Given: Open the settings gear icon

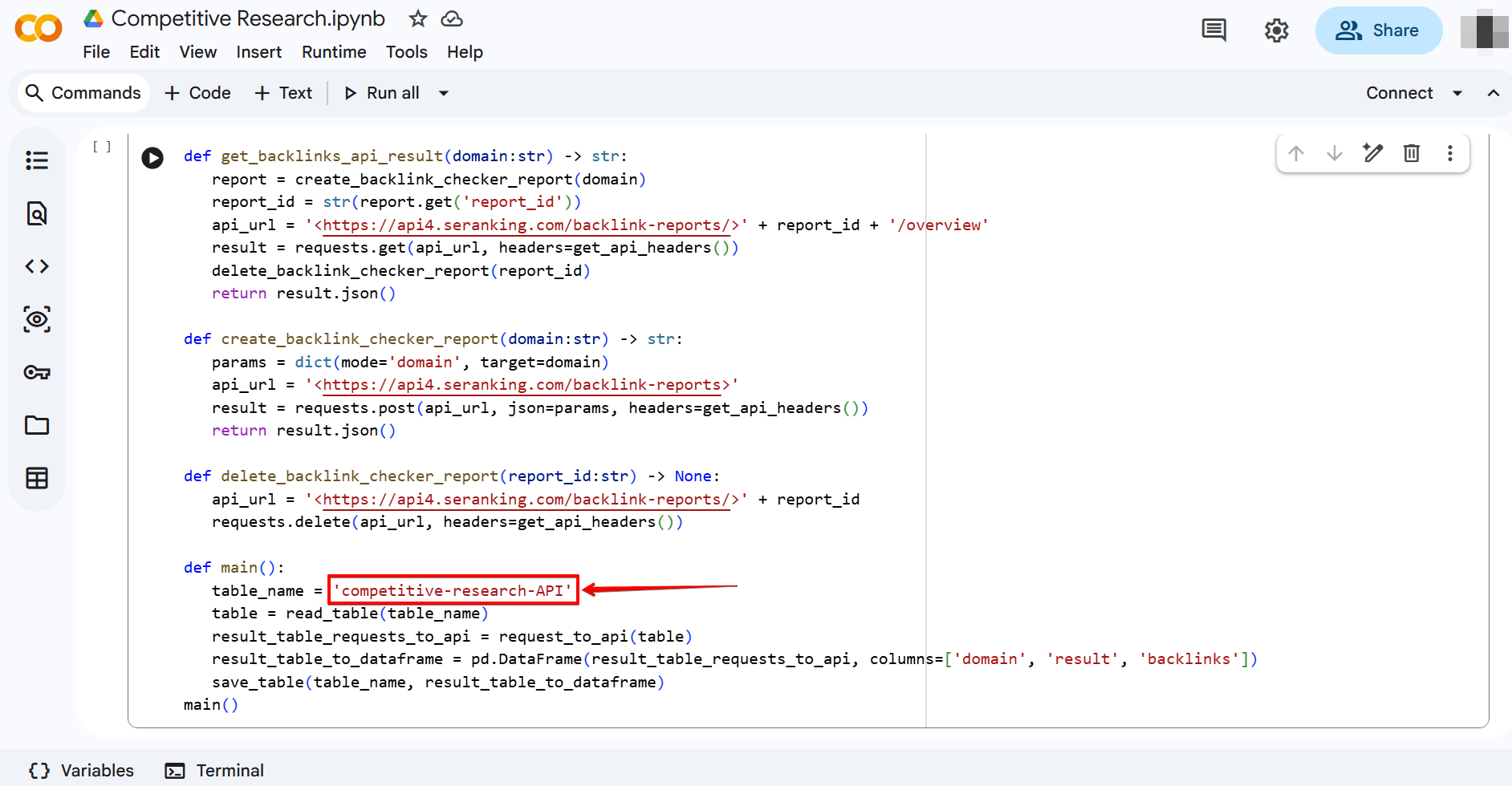Looking at the screenshot, I should [x=1277, y=30].
